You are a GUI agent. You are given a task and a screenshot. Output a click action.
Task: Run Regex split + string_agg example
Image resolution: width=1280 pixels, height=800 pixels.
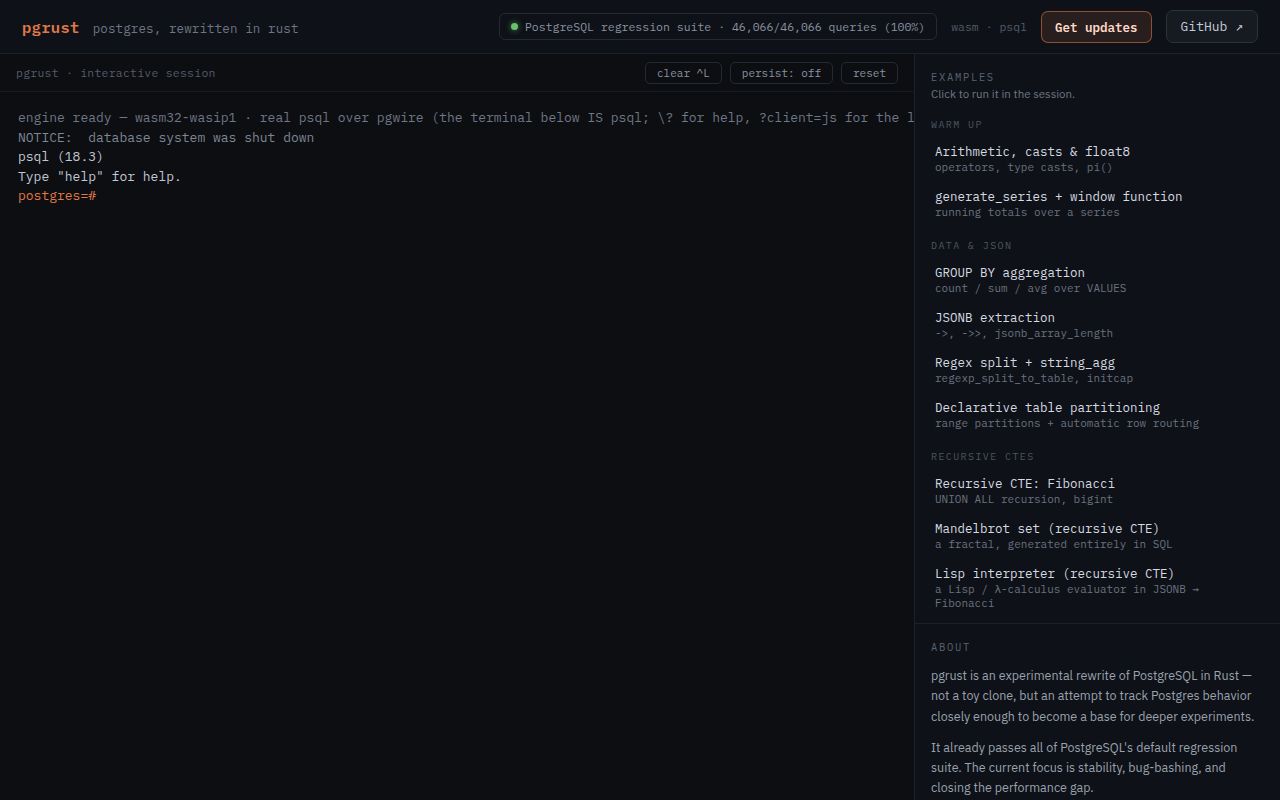click(1095, 370)
